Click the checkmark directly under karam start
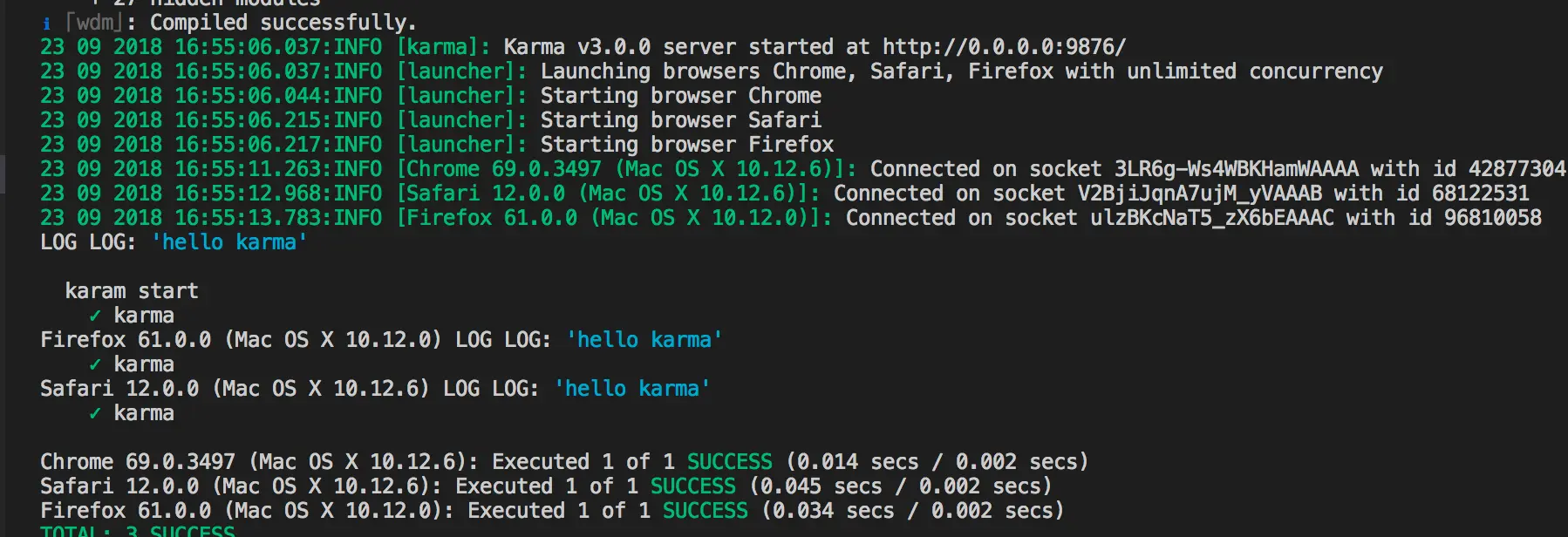This screenshot has height=537, width=1568. [x=95, y=316]
